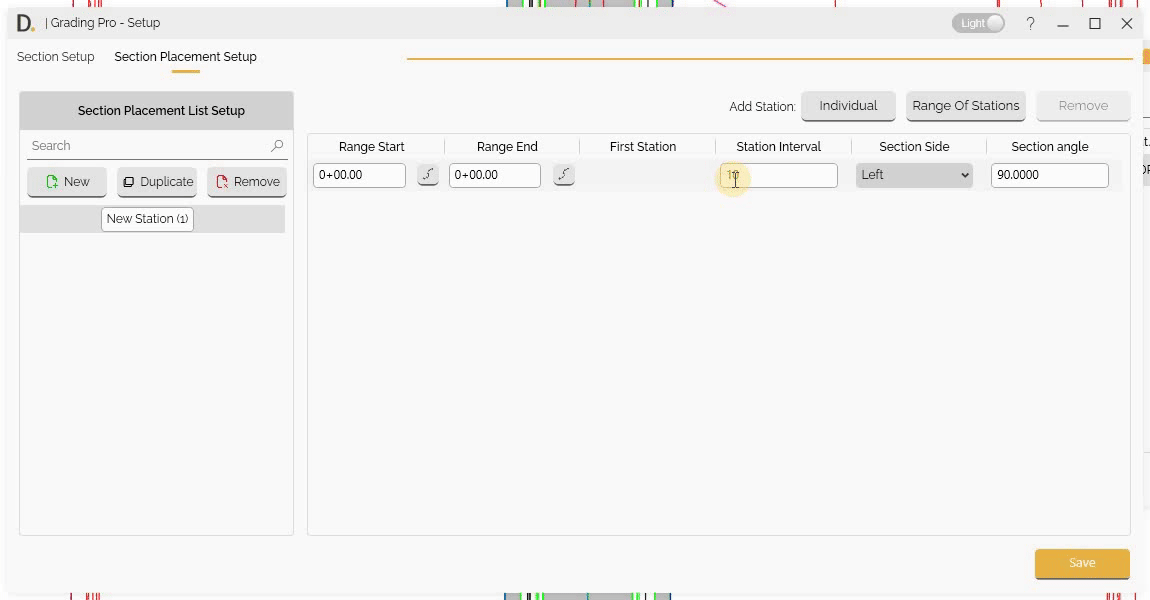This screenshot has height=600, width=1150.
Task: Click the Save button
Action: pos(1081,563)
